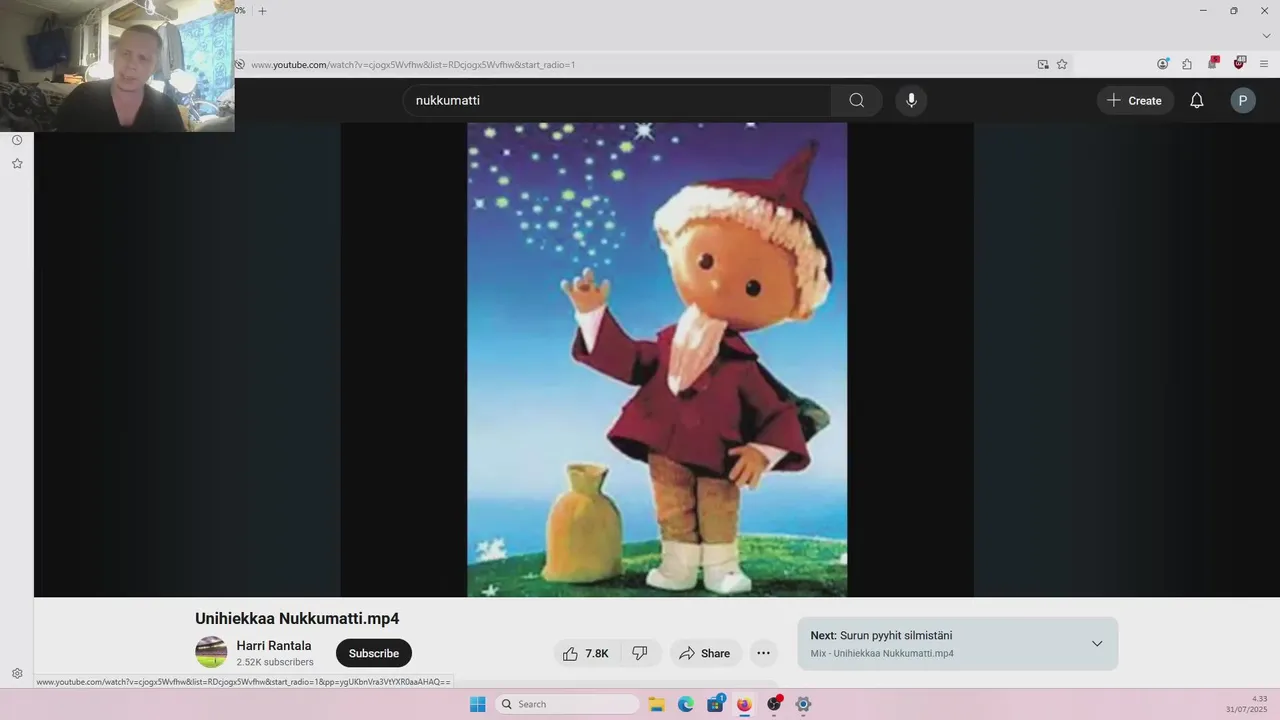The height and width of the screenshot is (720, 1280).
Task: Open extension icon with red badge
Action: 1213,63
